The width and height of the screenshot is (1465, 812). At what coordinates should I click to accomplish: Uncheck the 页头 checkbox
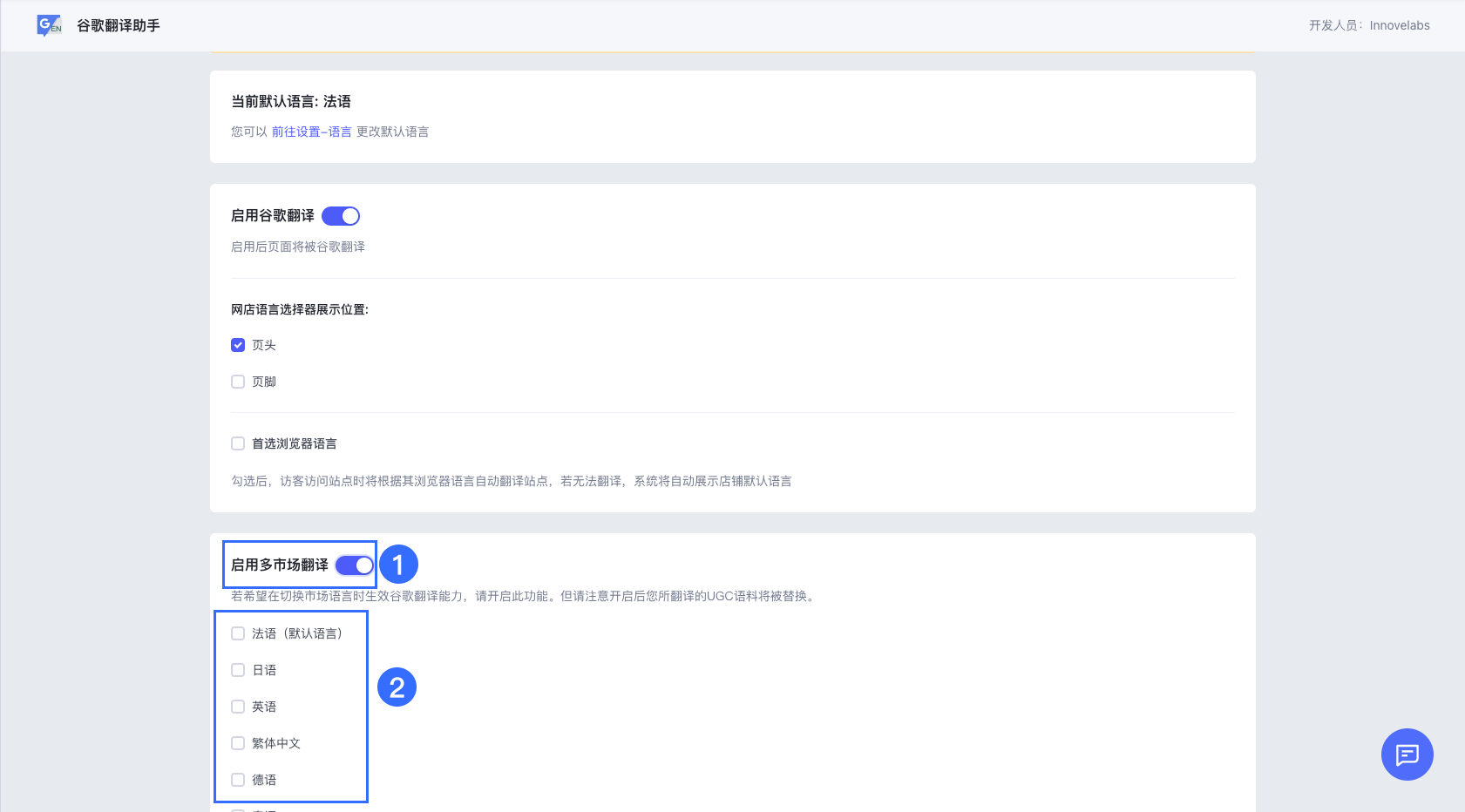coord(238,345)
